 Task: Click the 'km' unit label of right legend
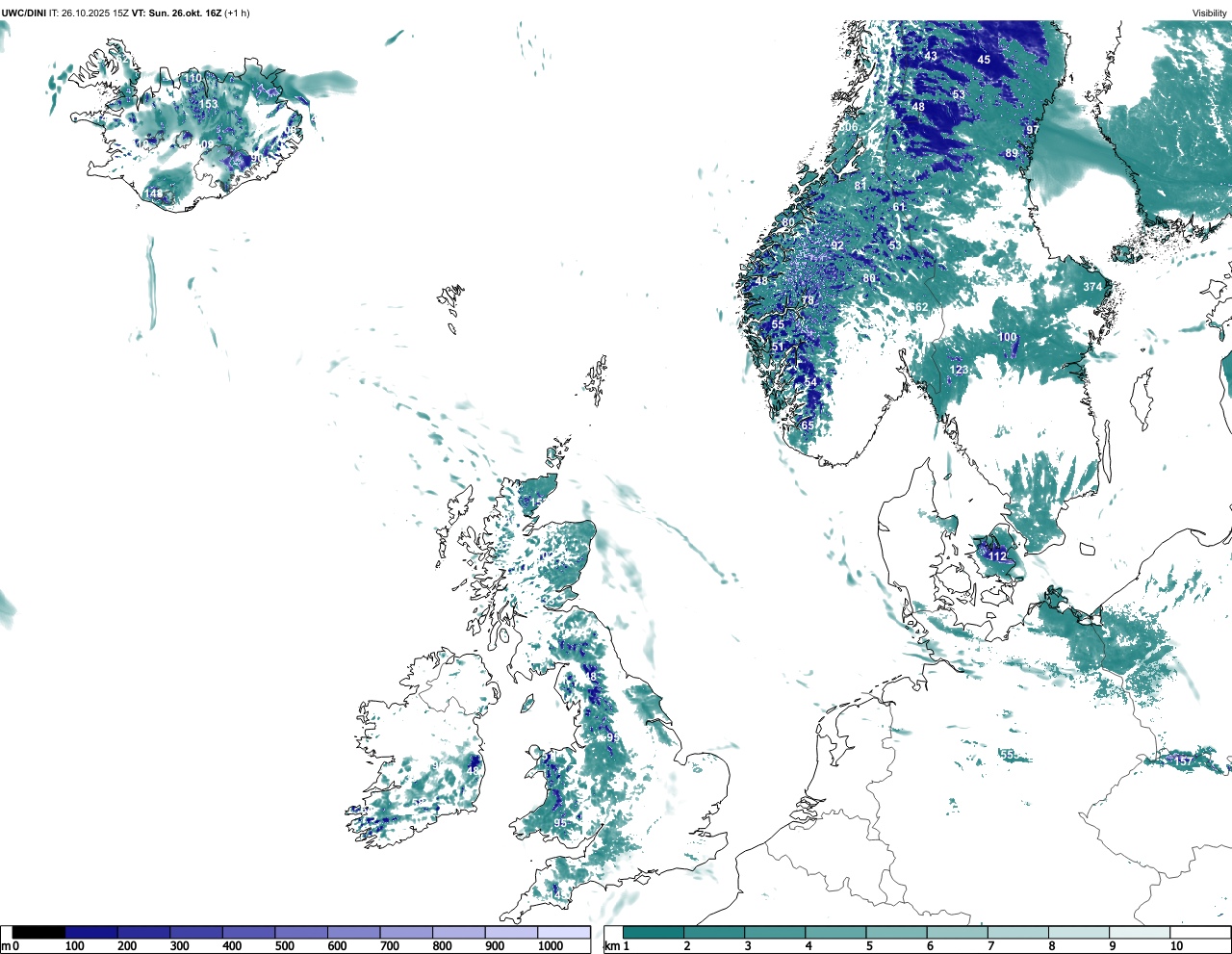click(x=610, y=946)
